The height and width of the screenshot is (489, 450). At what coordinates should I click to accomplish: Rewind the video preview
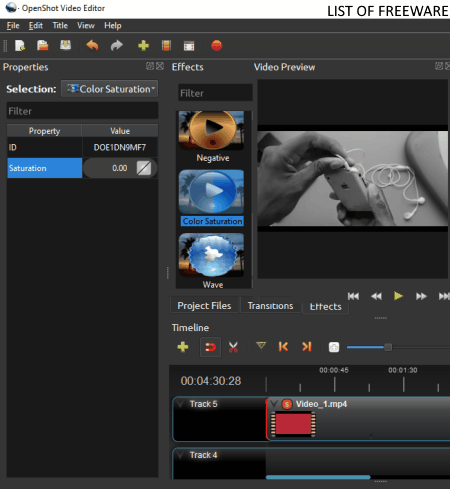coord(376,296)
